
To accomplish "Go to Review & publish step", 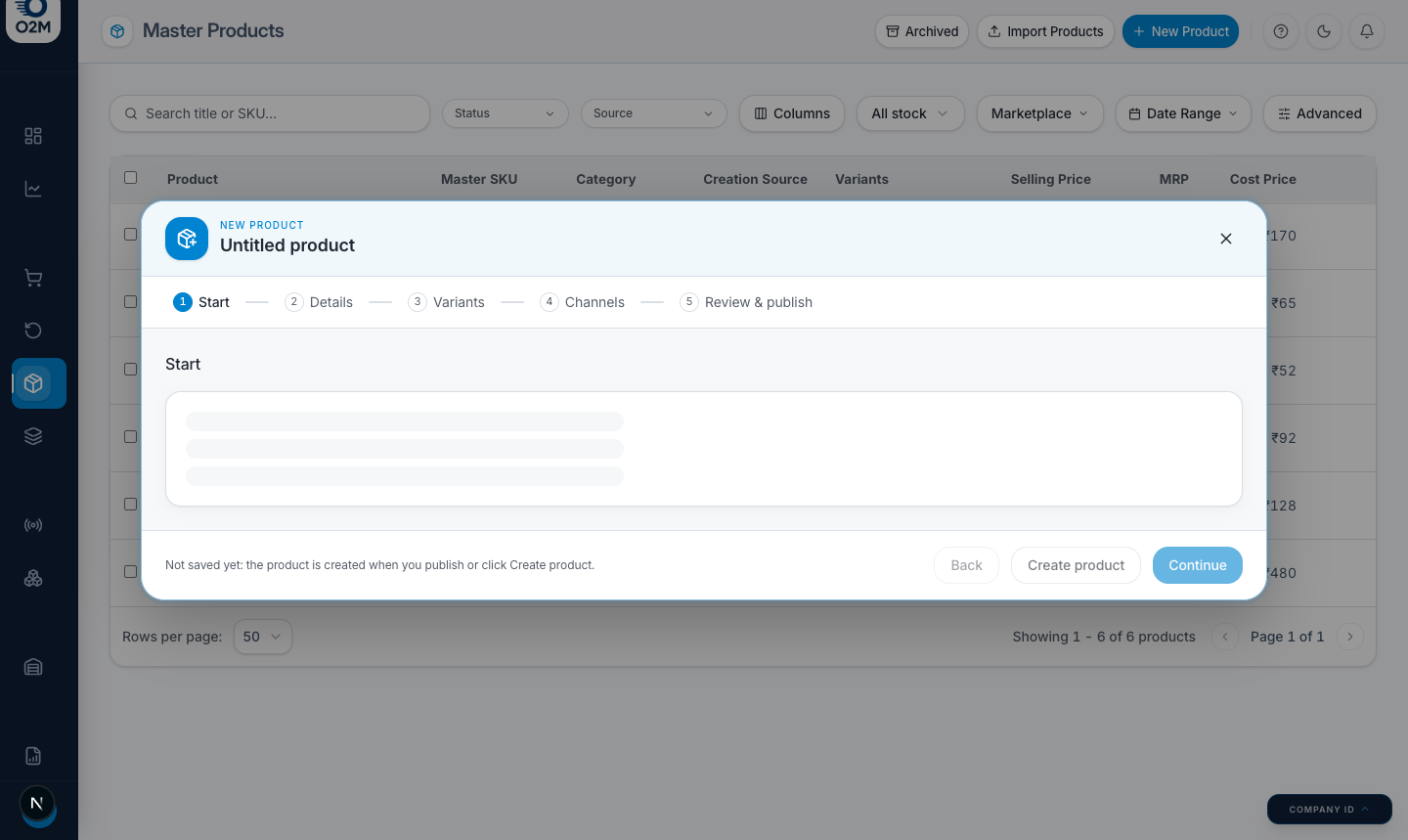I will pos(746,302).
